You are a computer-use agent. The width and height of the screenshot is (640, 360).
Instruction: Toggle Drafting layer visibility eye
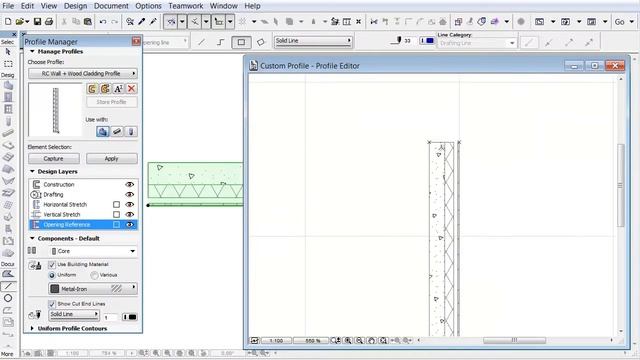pyautogui.click(x=130, y=195)
